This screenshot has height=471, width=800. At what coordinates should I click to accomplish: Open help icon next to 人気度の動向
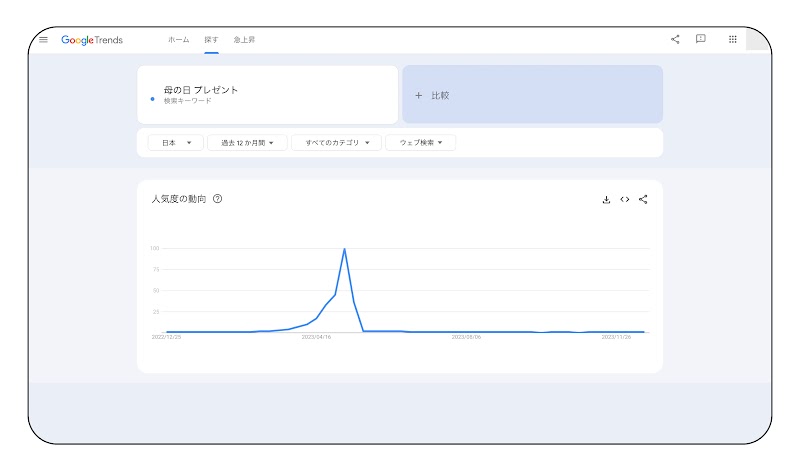coord(217,199)
